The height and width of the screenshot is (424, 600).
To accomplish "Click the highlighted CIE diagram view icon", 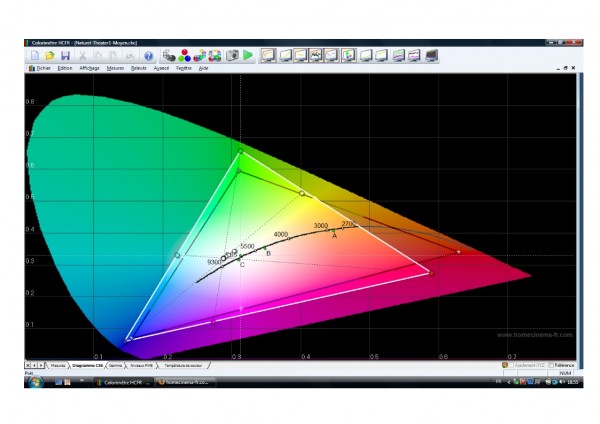I will click(349, 56).
